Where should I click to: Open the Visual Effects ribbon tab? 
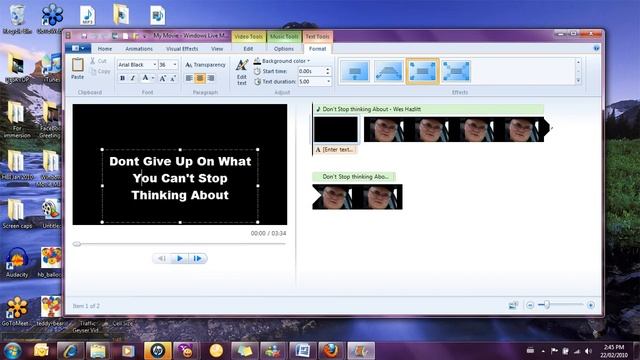tap(182, 49)
